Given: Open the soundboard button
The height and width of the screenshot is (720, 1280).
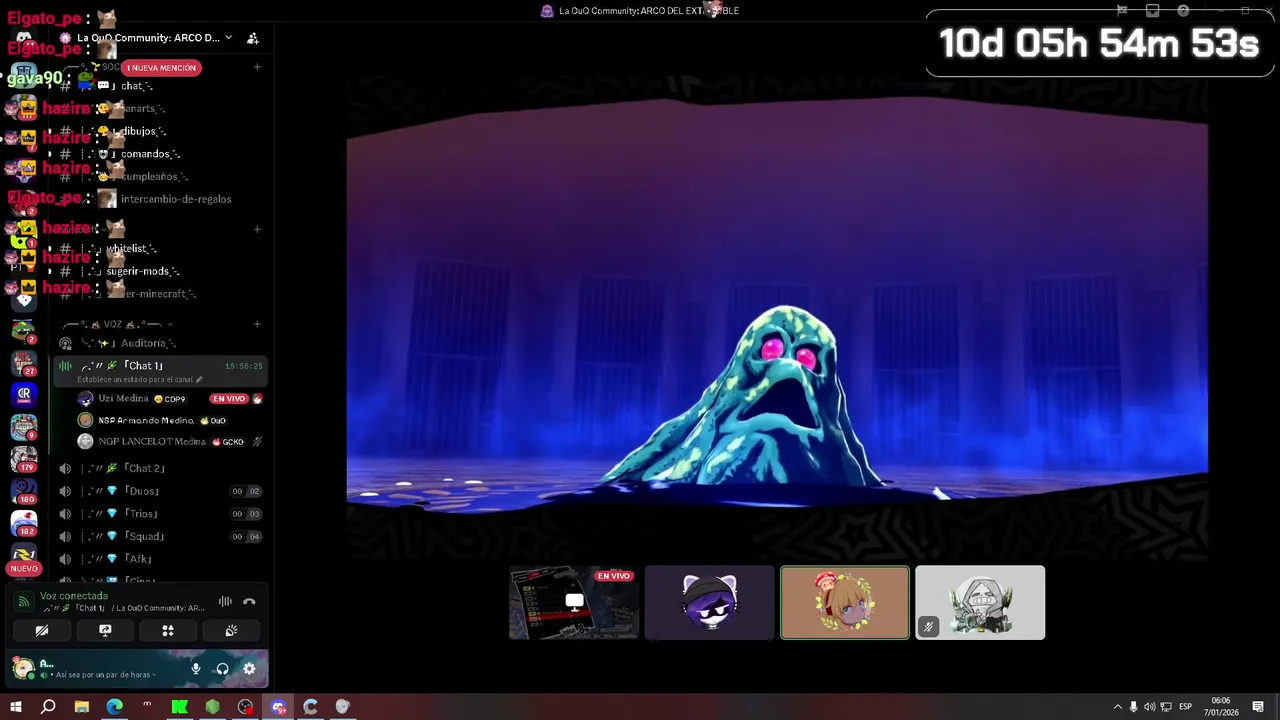Looking at the screenshot, I should point(231,631).
